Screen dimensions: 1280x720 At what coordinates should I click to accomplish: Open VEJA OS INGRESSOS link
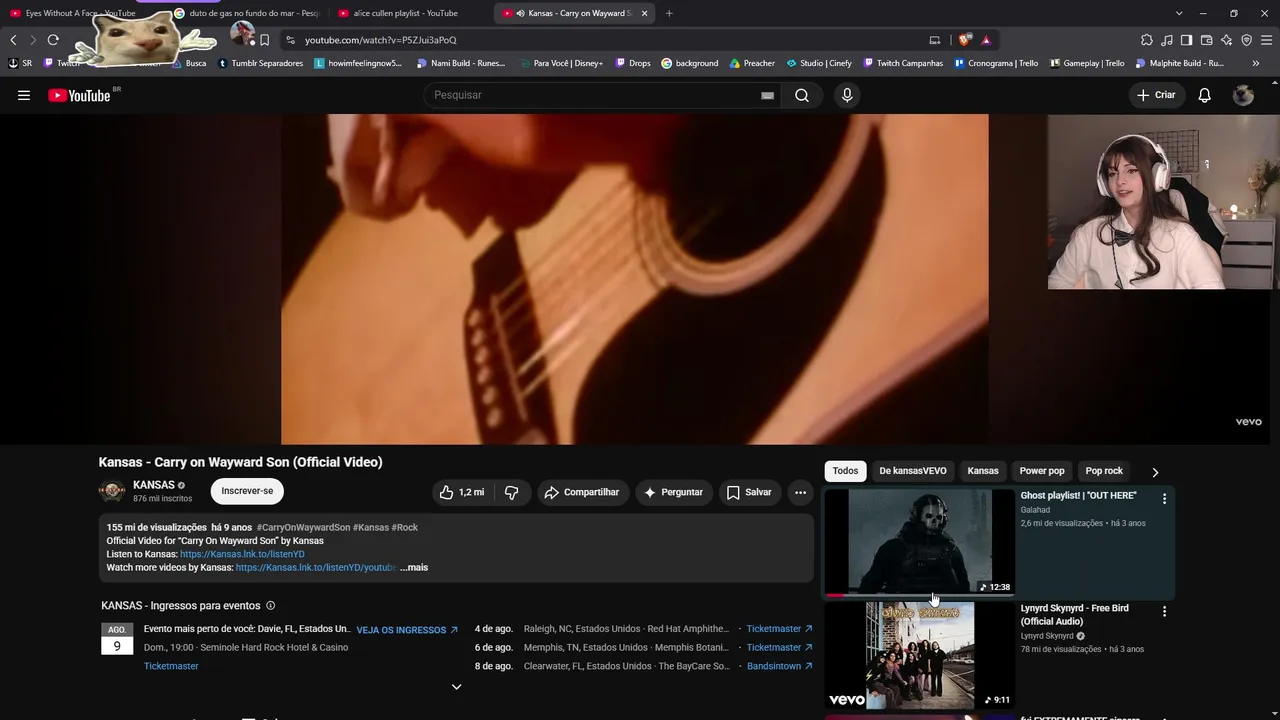407,630
